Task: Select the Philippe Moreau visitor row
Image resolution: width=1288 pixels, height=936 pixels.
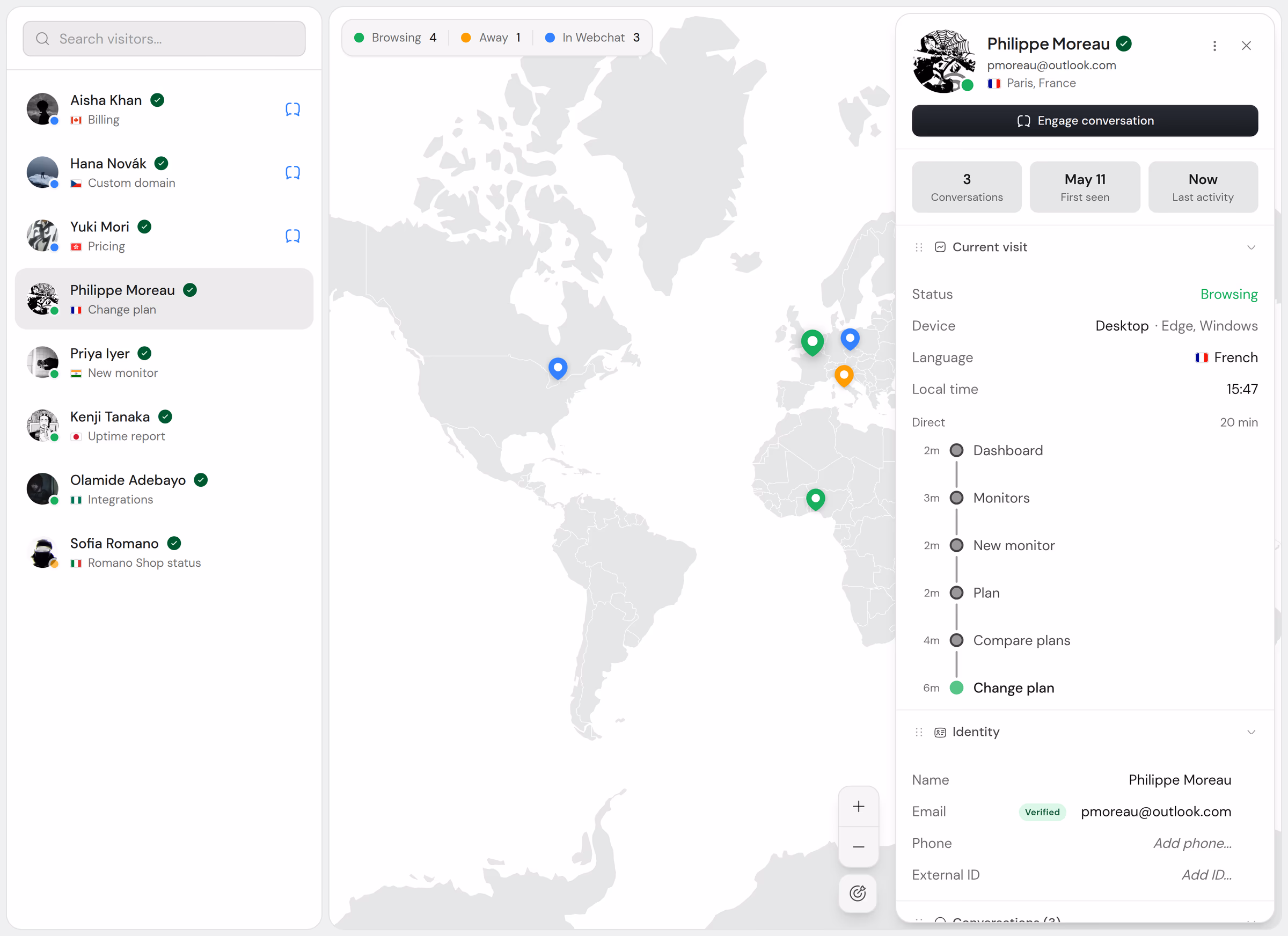Action: (164, 299)
